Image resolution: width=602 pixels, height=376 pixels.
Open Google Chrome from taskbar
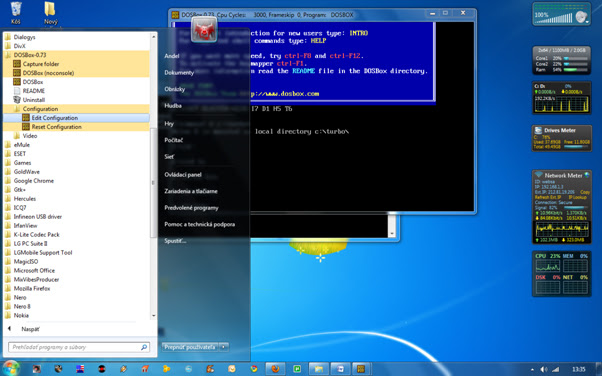254,369
